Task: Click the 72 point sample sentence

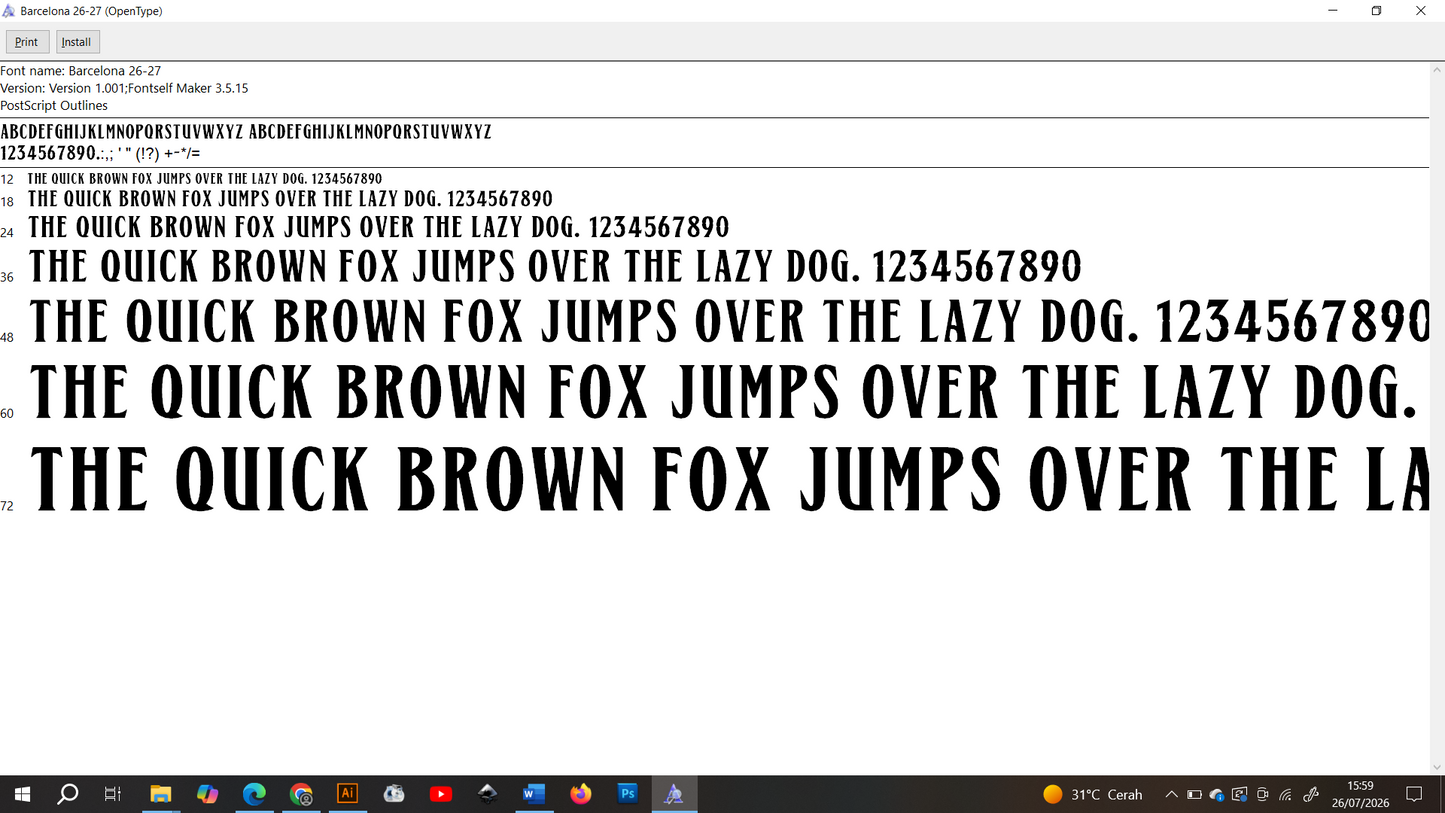Action: click(x=730, y=479)
